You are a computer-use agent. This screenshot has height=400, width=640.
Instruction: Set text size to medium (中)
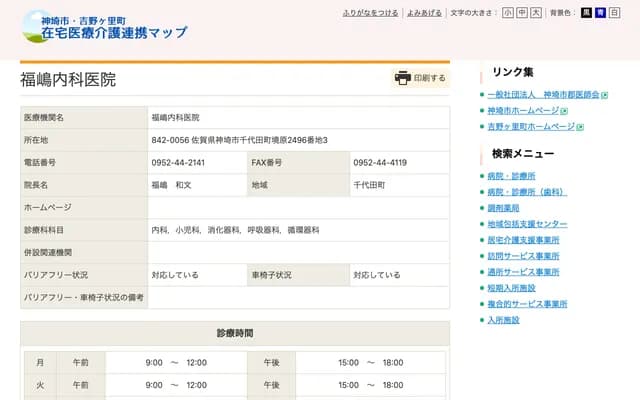click(522, 13)
